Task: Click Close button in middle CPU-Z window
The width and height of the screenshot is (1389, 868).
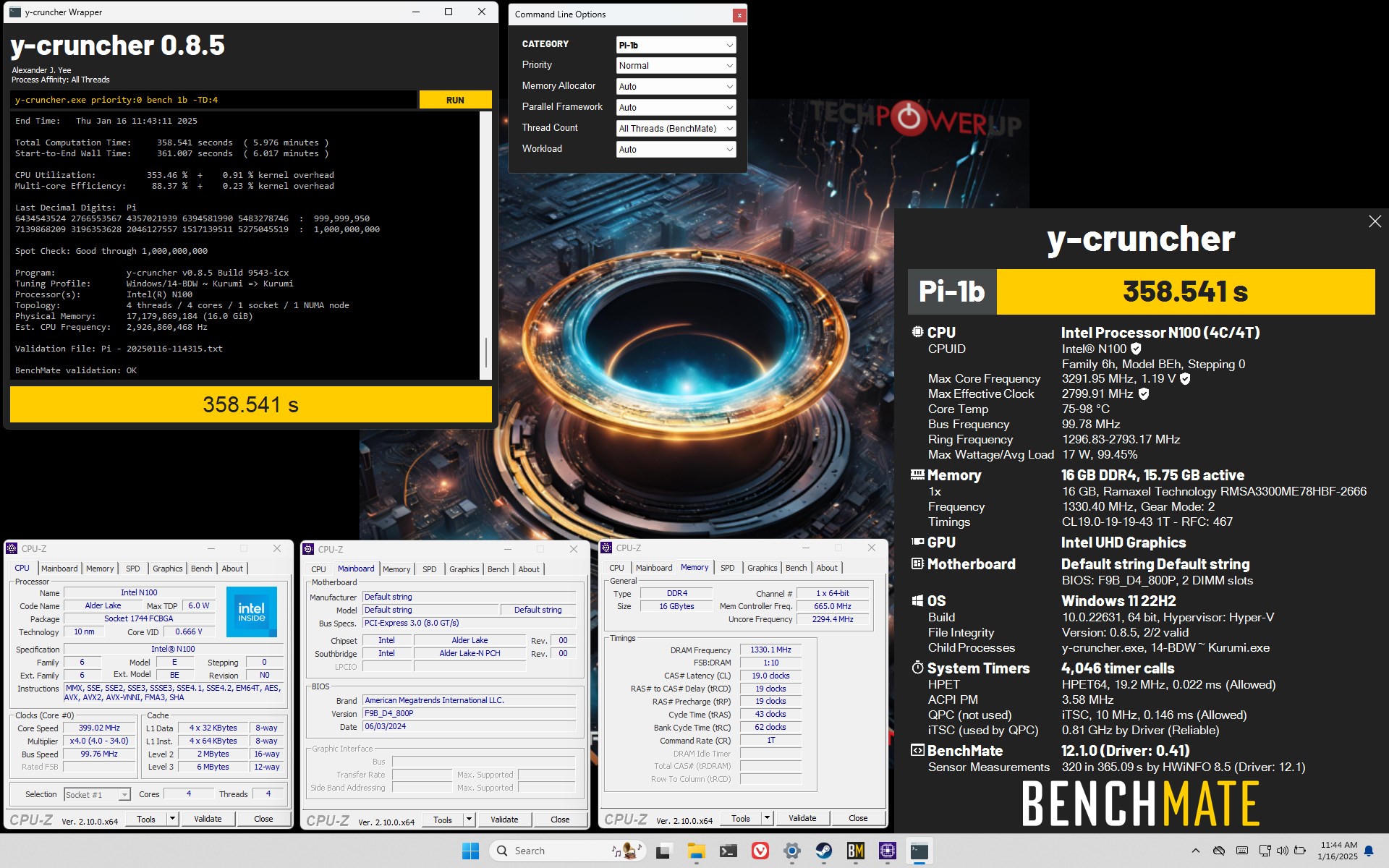Action: [560, 820]
